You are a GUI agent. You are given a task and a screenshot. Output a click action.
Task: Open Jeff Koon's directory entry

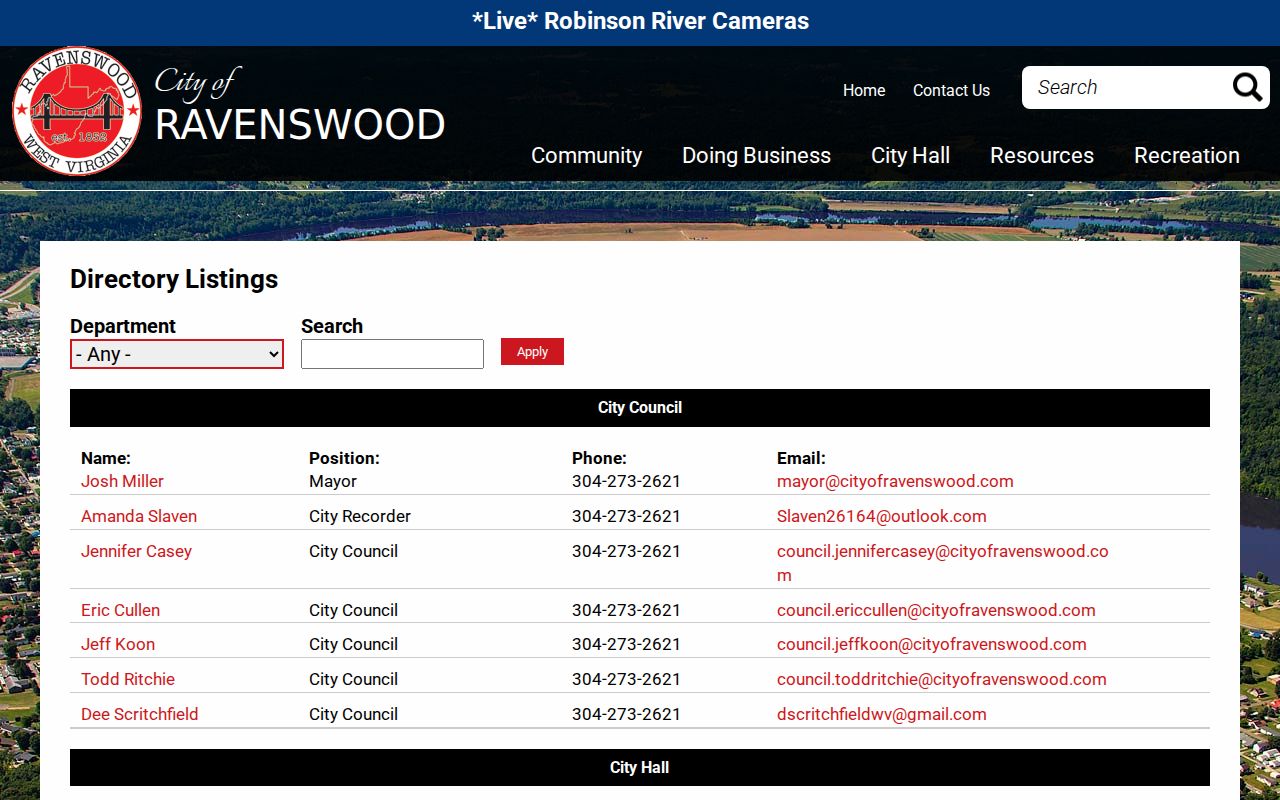click(118, 644)
